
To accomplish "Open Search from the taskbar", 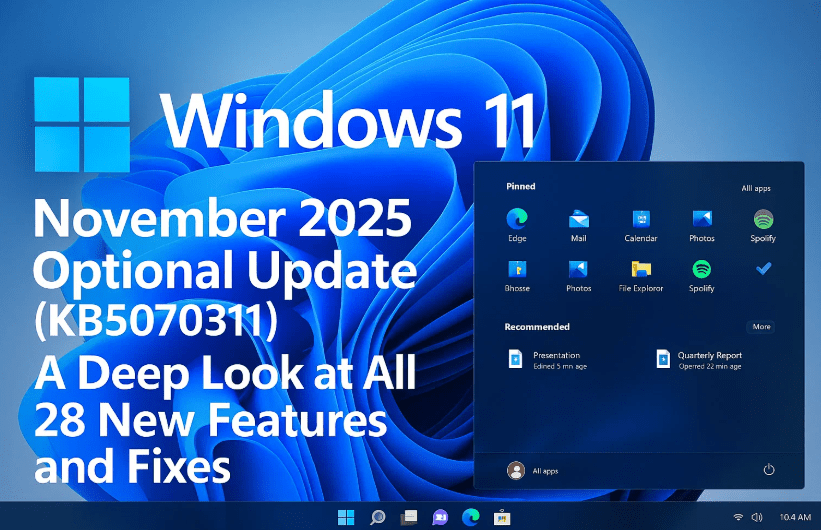I will coord(378,517).
